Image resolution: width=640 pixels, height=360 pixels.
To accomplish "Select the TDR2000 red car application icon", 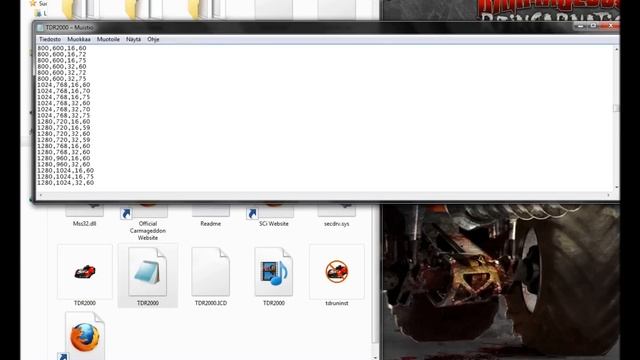I will tap(85, 272).
